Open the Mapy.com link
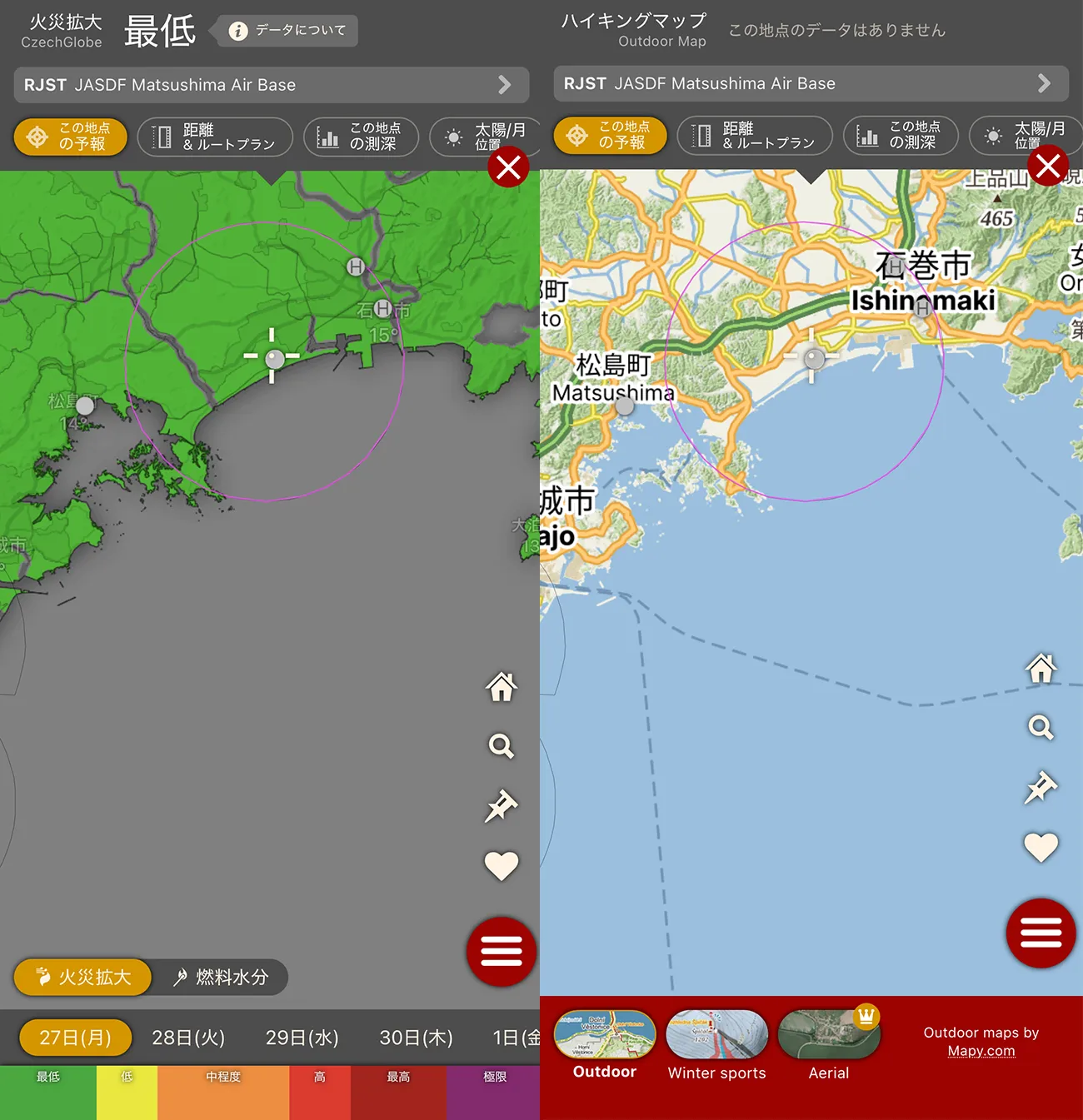Viewport: 1083px width, 1120px height. pos(981,1051)
